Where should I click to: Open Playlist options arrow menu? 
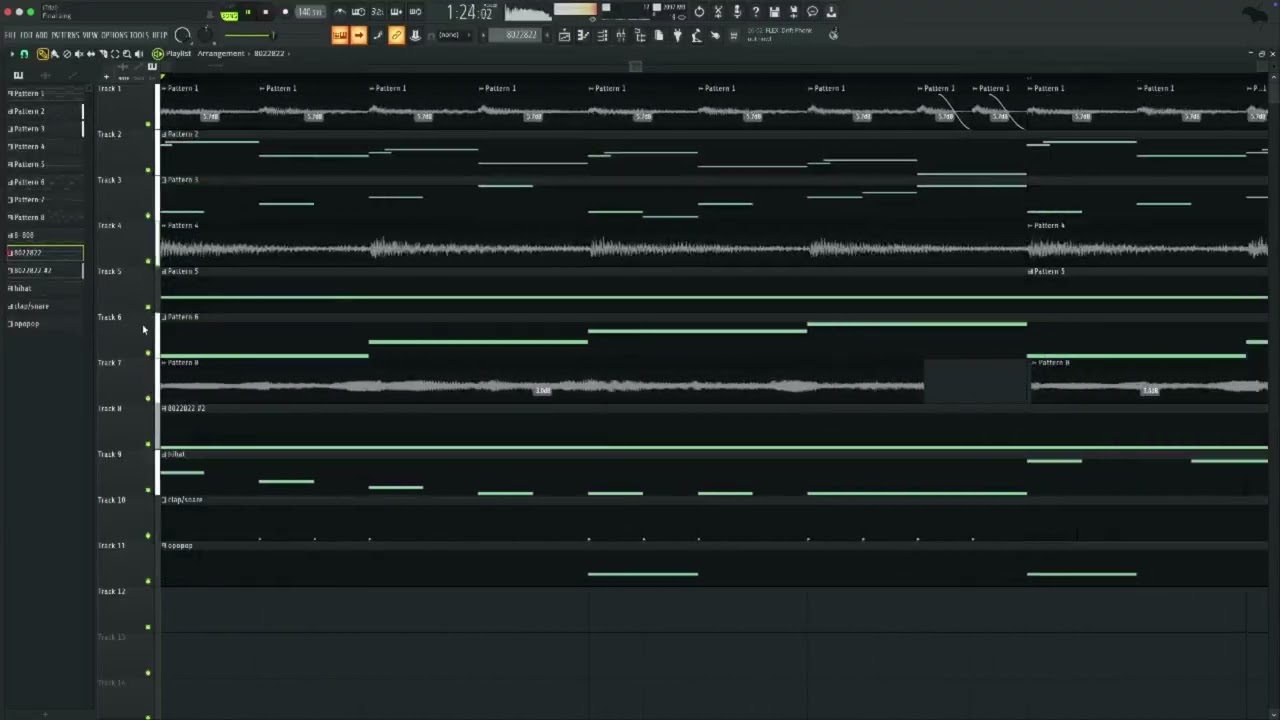click(12, 54)
